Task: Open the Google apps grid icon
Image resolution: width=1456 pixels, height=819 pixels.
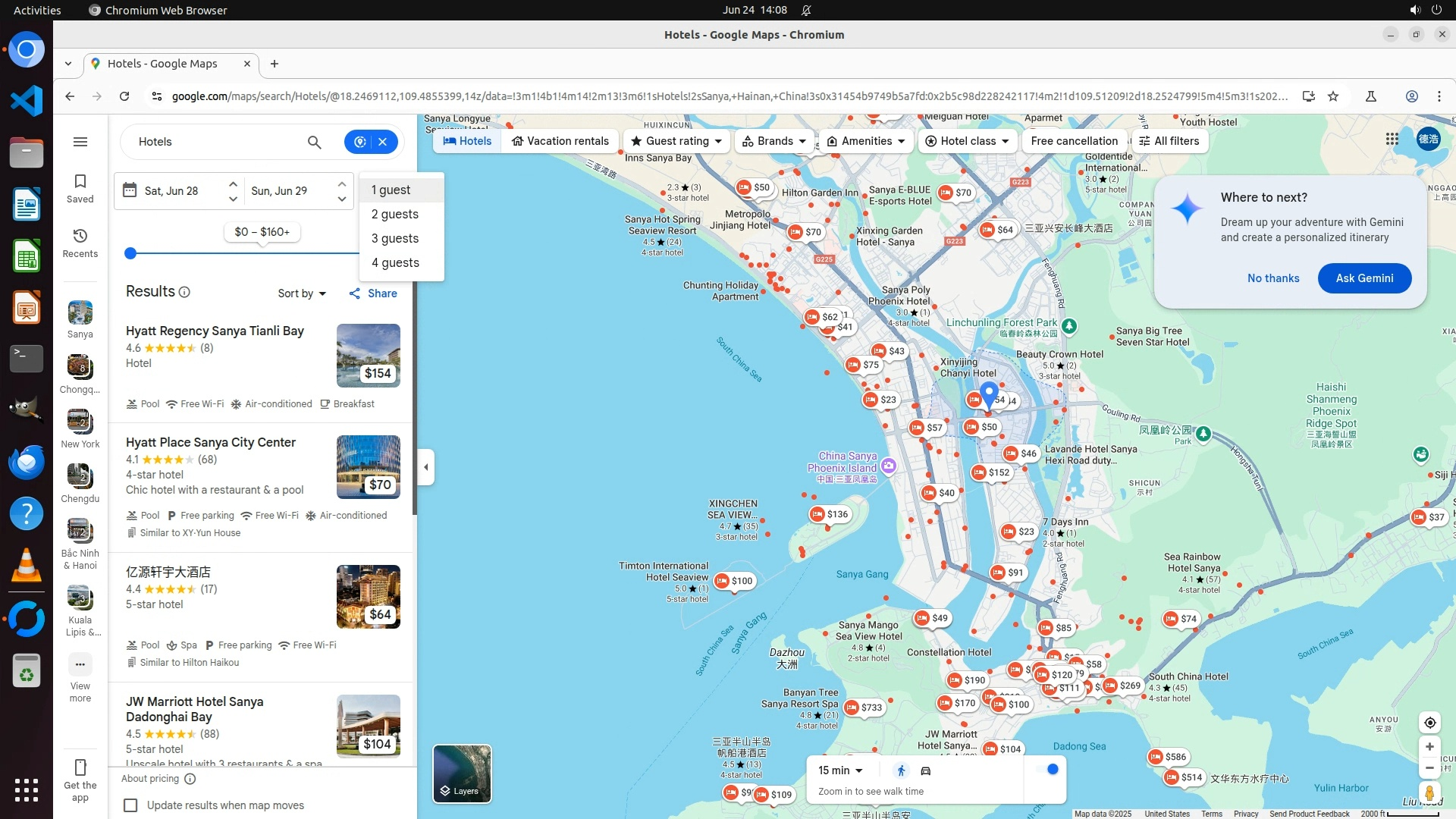Action: (x=1392, y=140)
